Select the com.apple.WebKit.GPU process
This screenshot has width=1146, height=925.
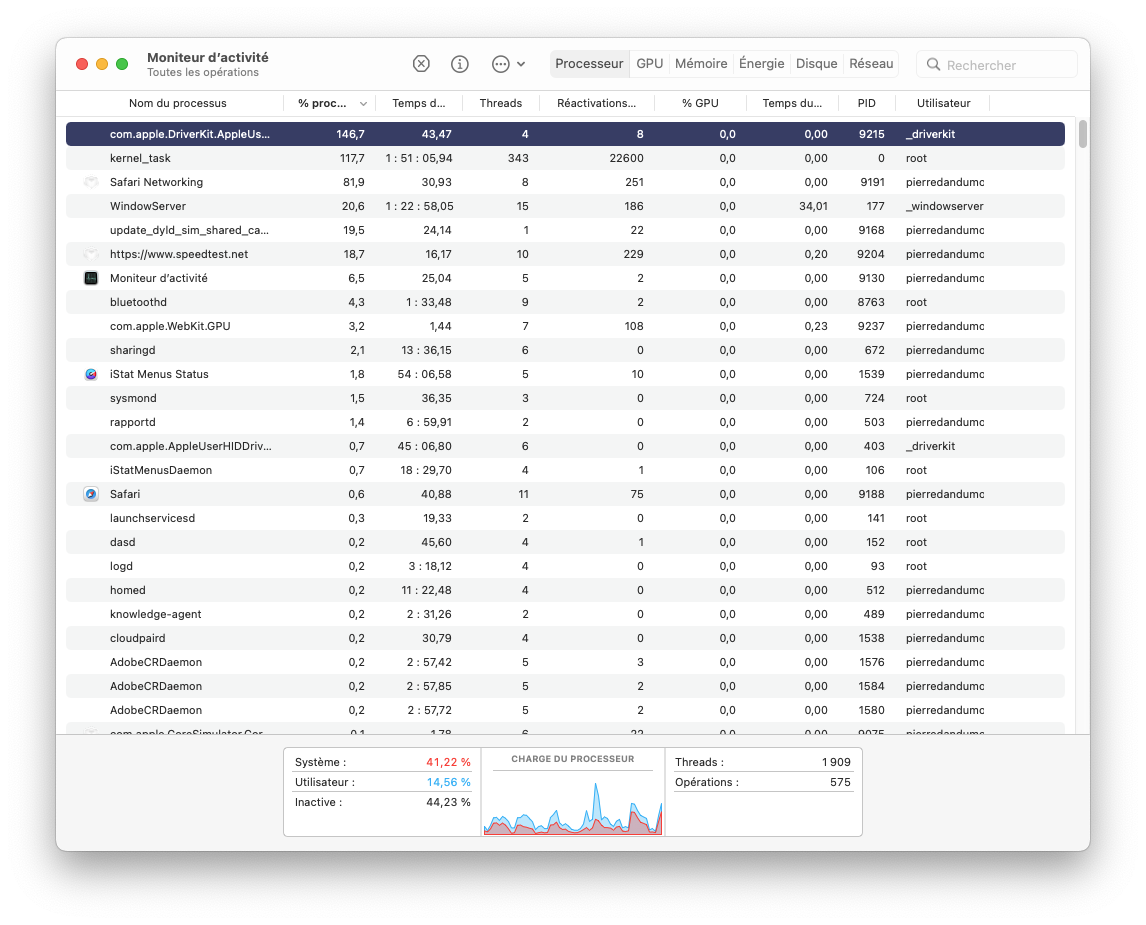pos(565,327)
